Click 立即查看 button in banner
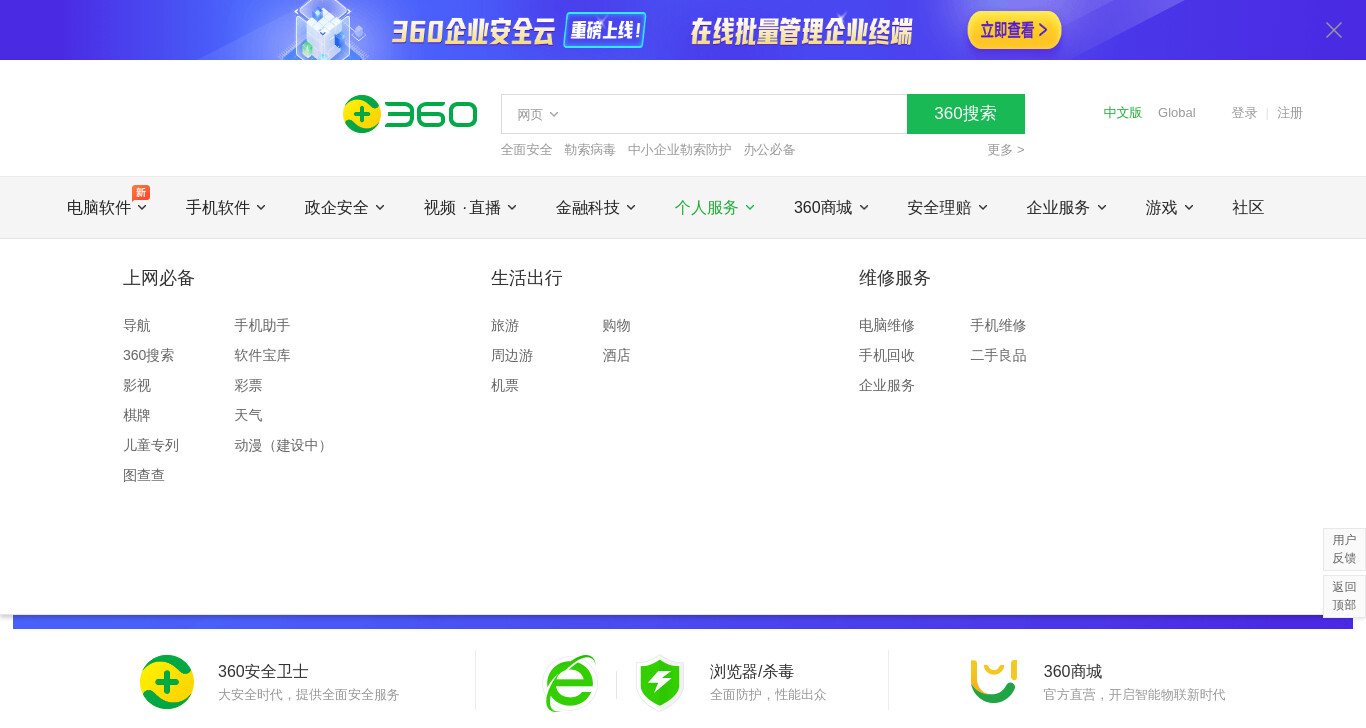 pos(1014,30)
